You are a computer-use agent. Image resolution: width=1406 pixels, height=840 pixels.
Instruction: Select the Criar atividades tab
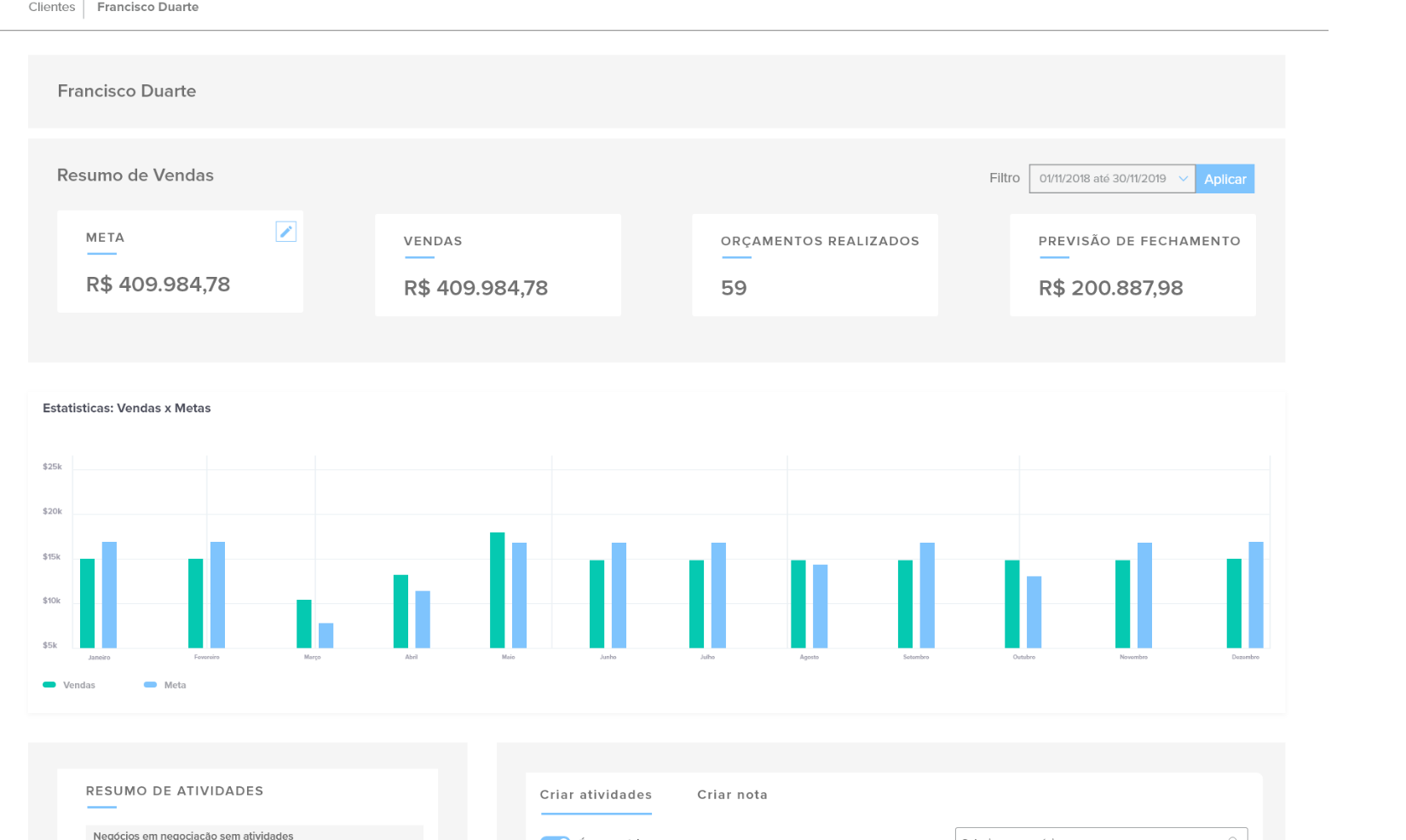click(x=596, y=795)
